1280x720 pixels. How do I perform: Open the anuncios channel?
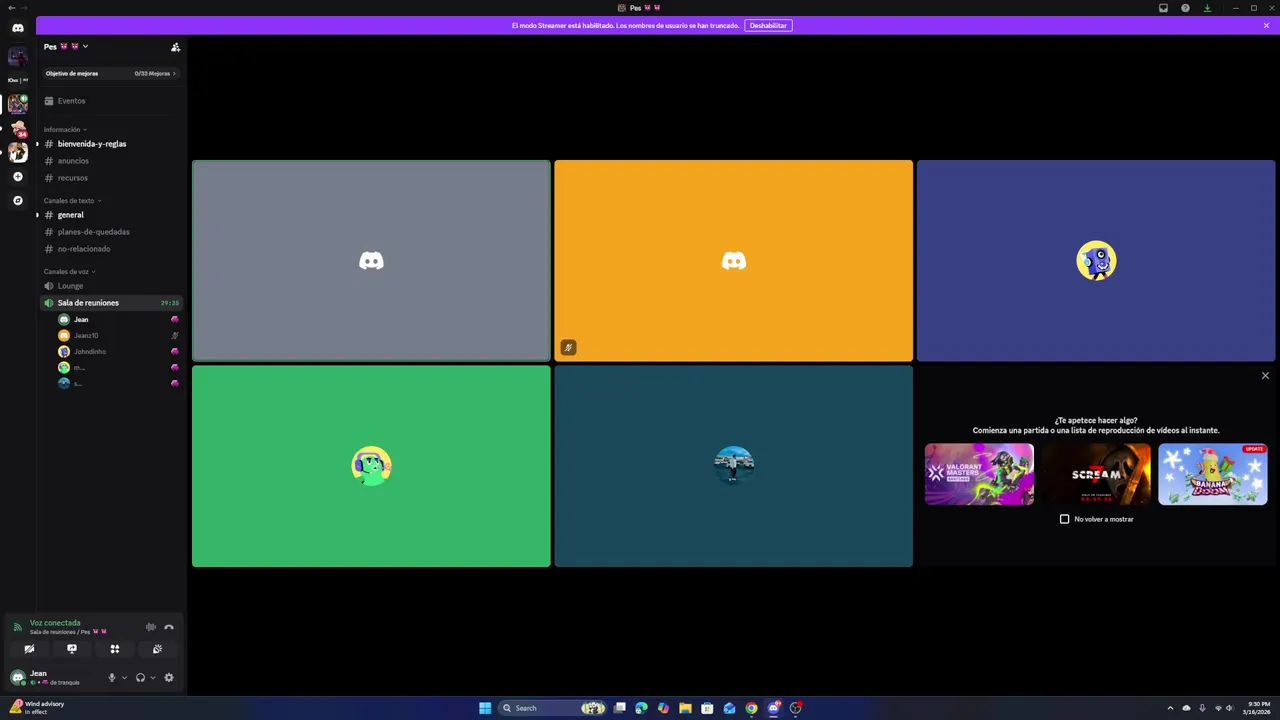[110, 161]
